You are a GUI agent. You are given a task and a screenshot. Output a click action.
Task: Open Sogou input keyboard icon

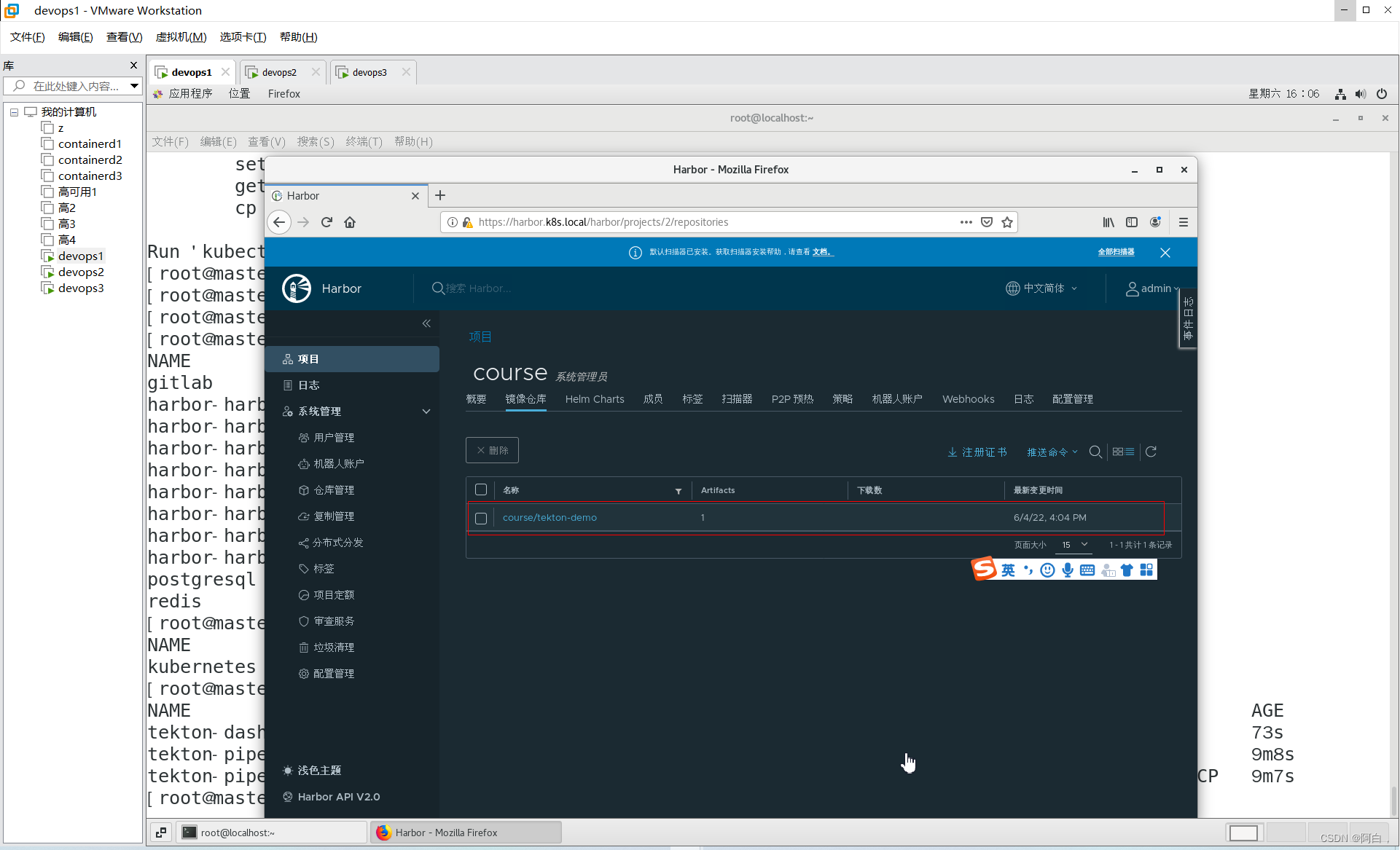(1087, 570)
